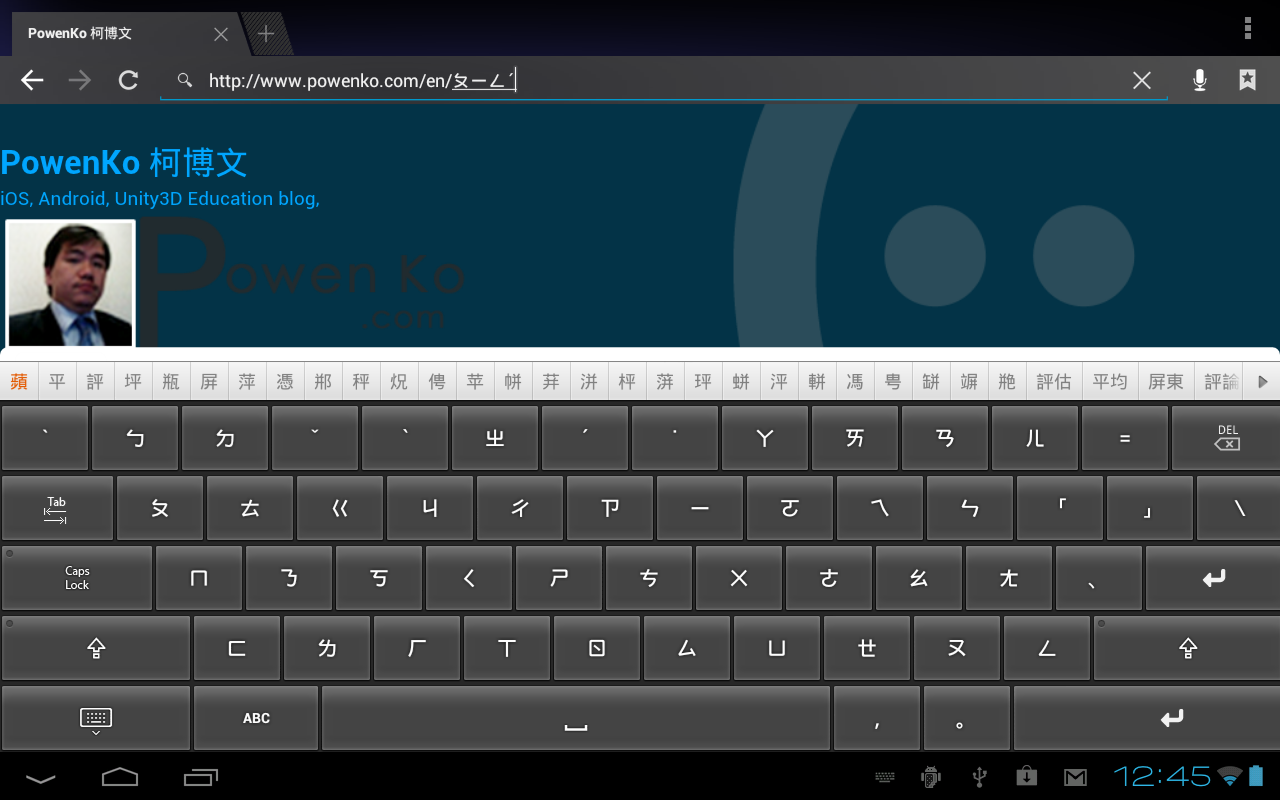The height and width of the screenshot is (800, 1280).
Task: Tap the ㄚ key
Action: click(x=765, y=438)
